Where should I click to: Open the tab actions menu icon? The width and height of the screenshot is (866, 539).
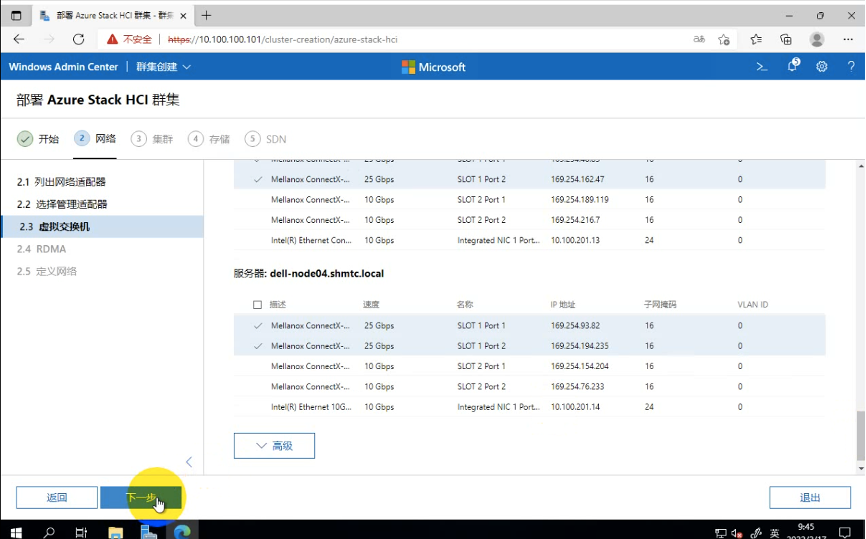[16, 15]
